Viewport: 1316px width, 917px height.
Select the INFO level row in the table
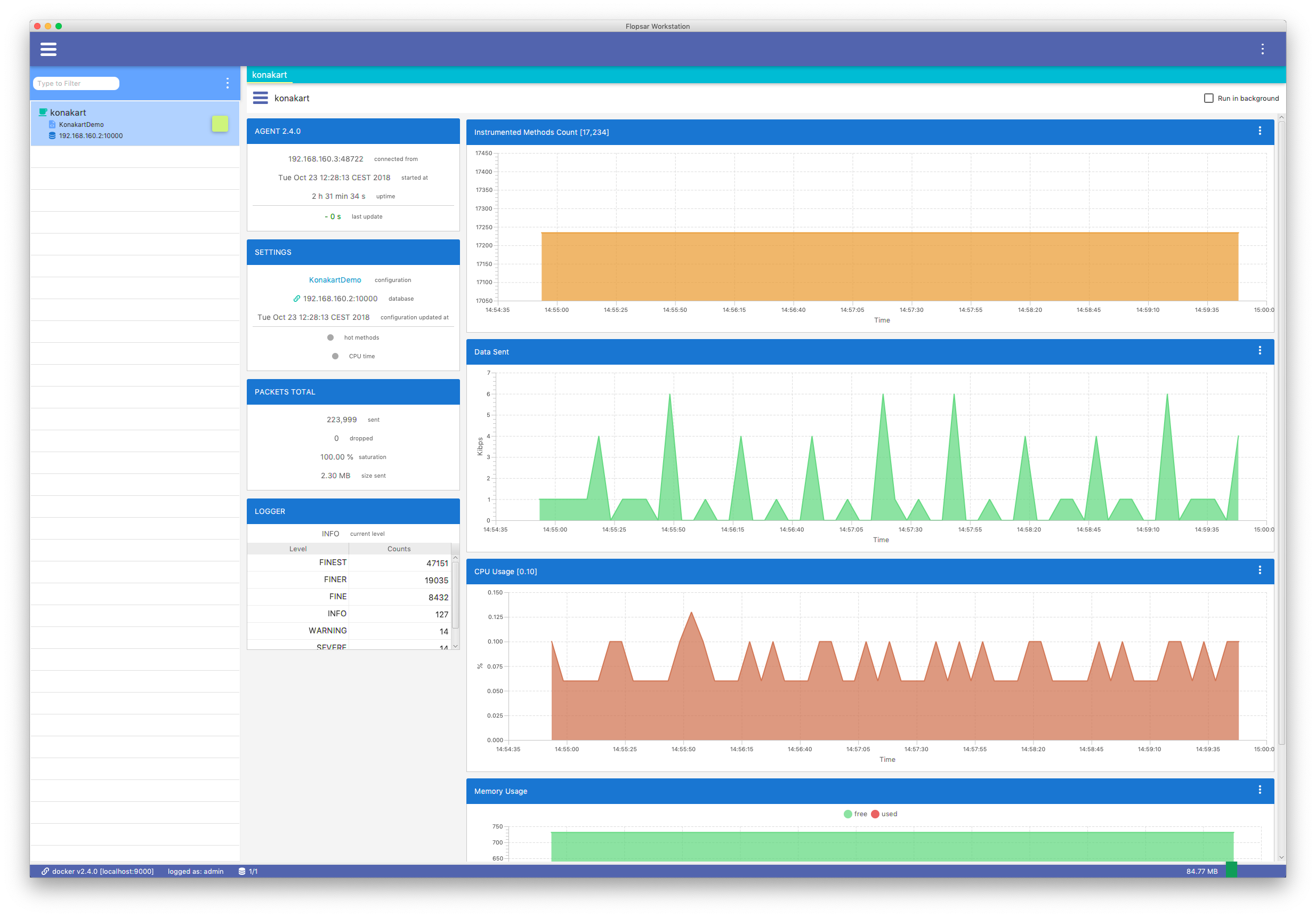pos(349,614)
